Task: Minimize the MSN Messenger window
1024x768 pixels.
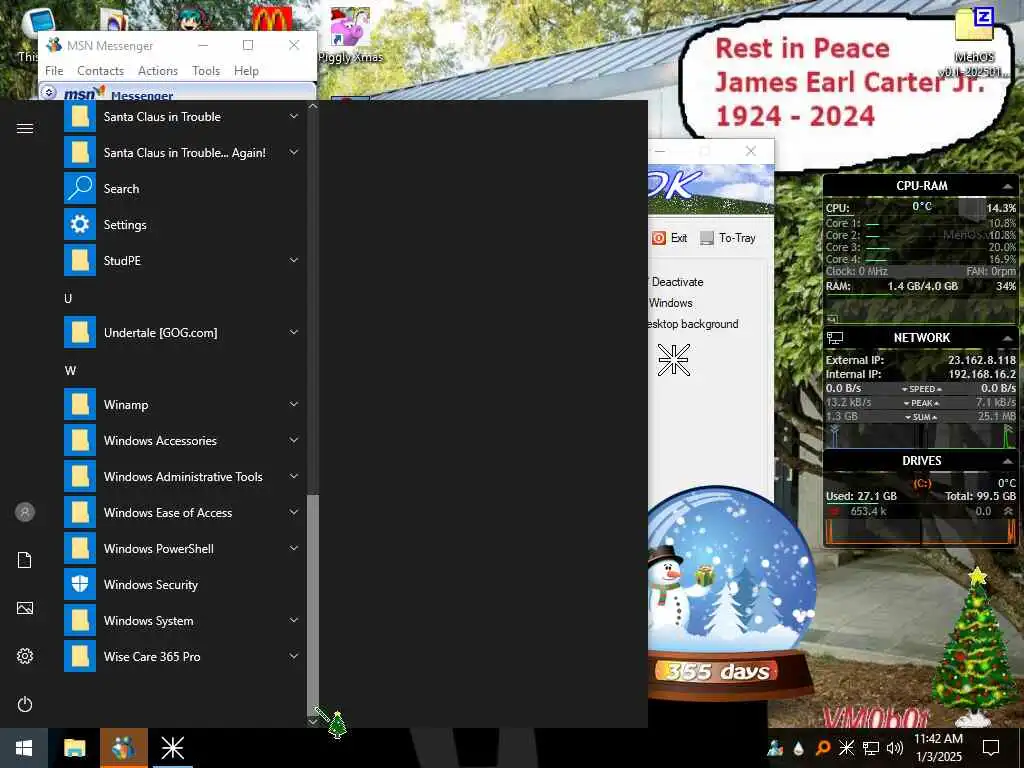Action: [x=203, y=45]
